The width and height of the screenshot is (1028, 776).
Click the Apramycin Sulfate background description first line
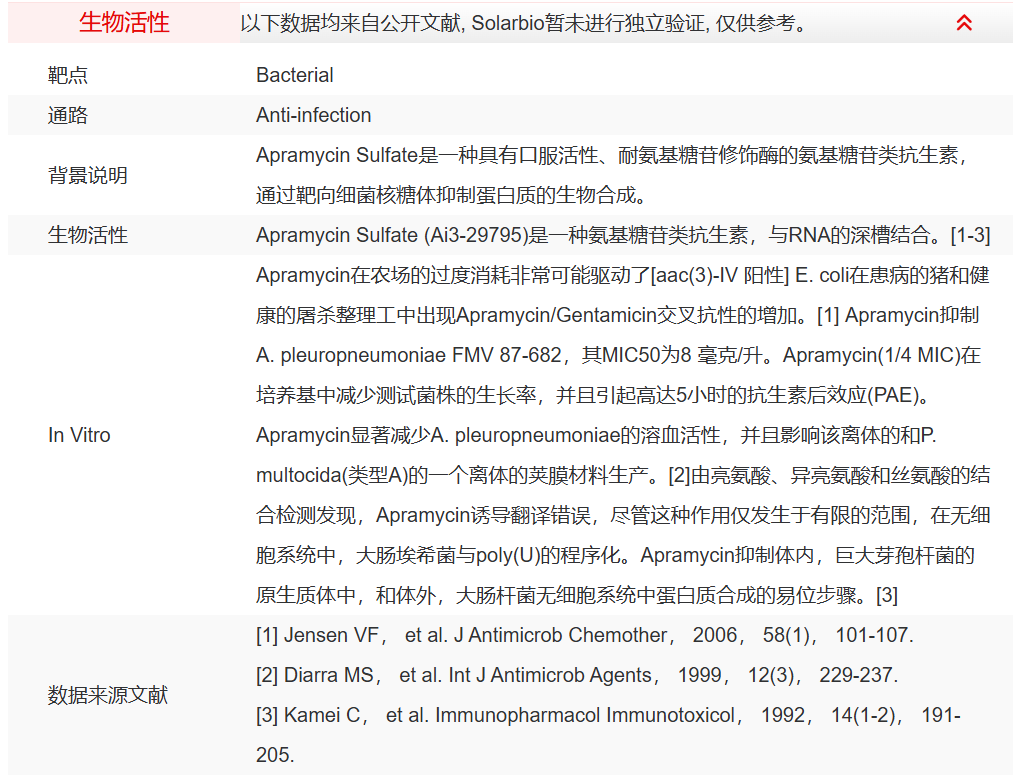tap(612, 155)
